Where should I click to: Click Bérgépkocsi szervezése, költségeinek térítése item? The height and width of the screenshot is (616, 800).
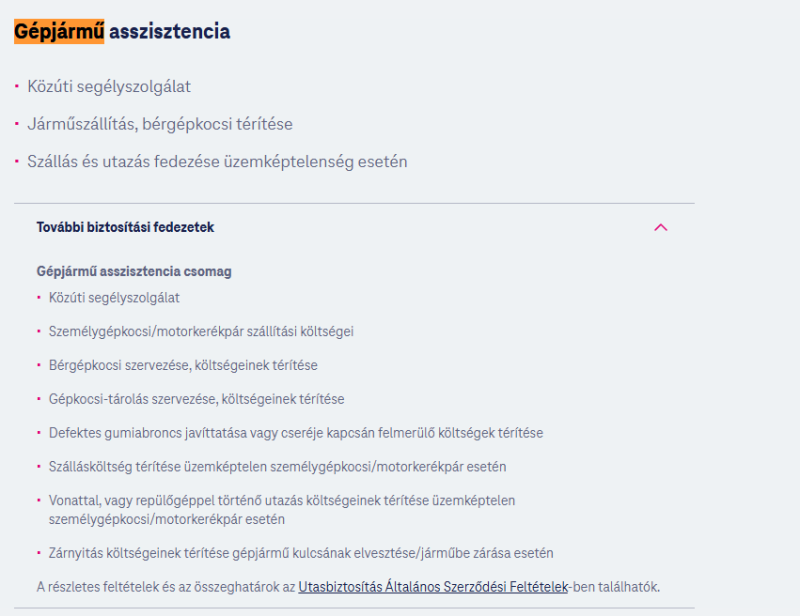183,365
